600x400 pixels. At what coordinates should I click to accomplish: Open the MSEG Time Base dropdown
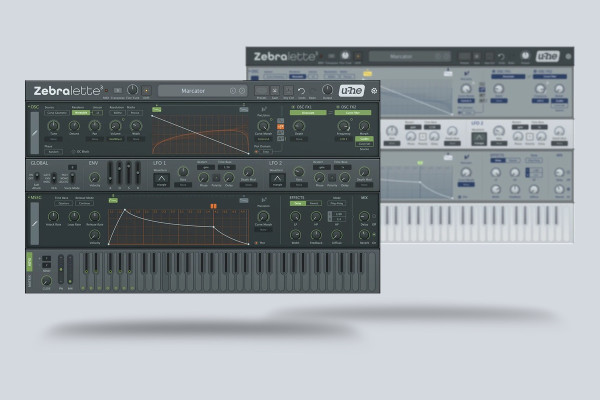64,203
